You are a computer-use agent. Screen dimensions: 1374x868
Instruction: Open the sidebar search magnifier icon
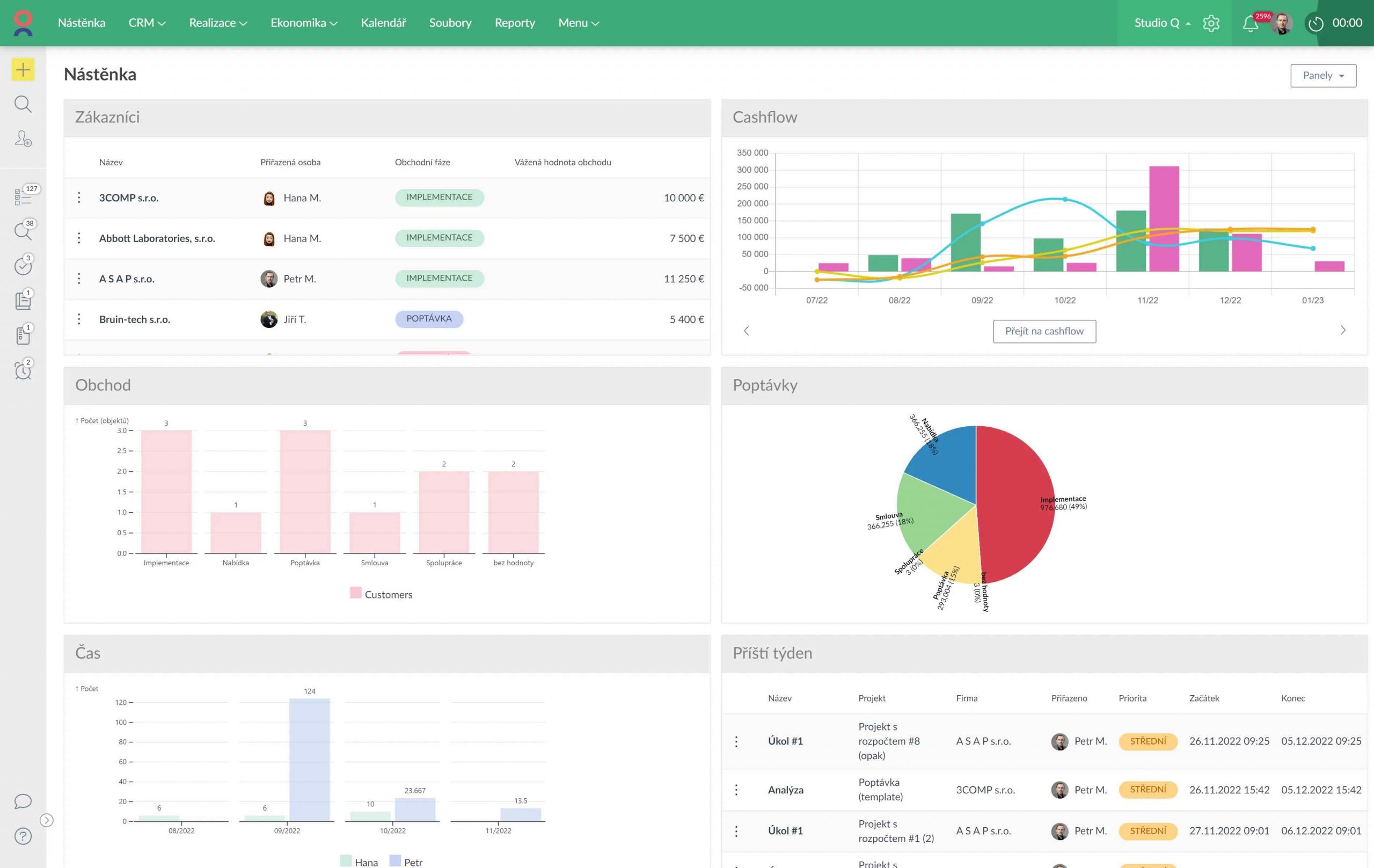click(x=23, y=104)
